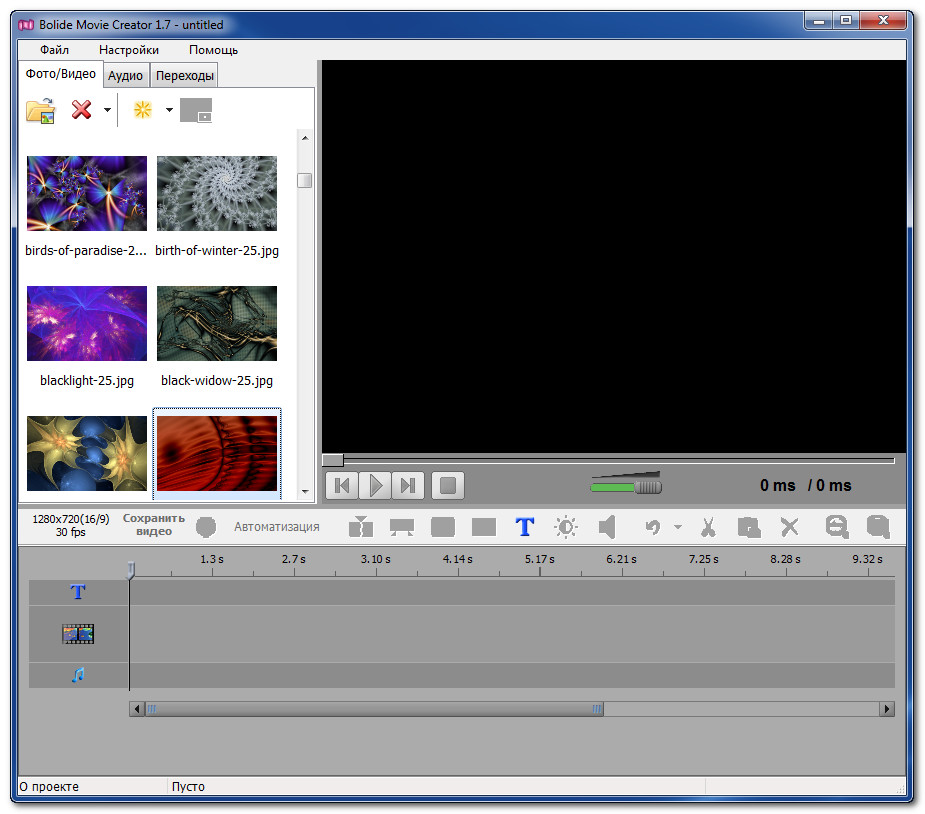Click the yellow star effects icon

(x=143, y=111)
